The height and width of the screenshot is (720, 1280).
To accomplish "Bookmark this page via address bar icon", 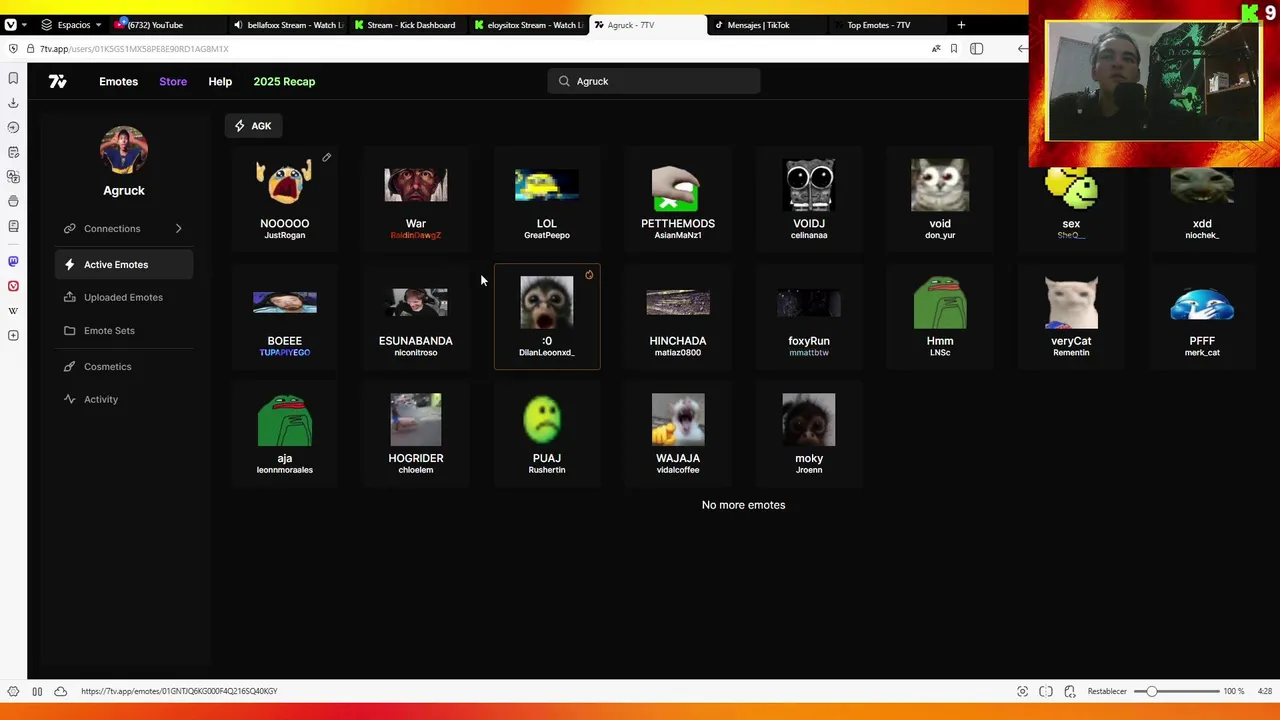I will tap(954, 48).
